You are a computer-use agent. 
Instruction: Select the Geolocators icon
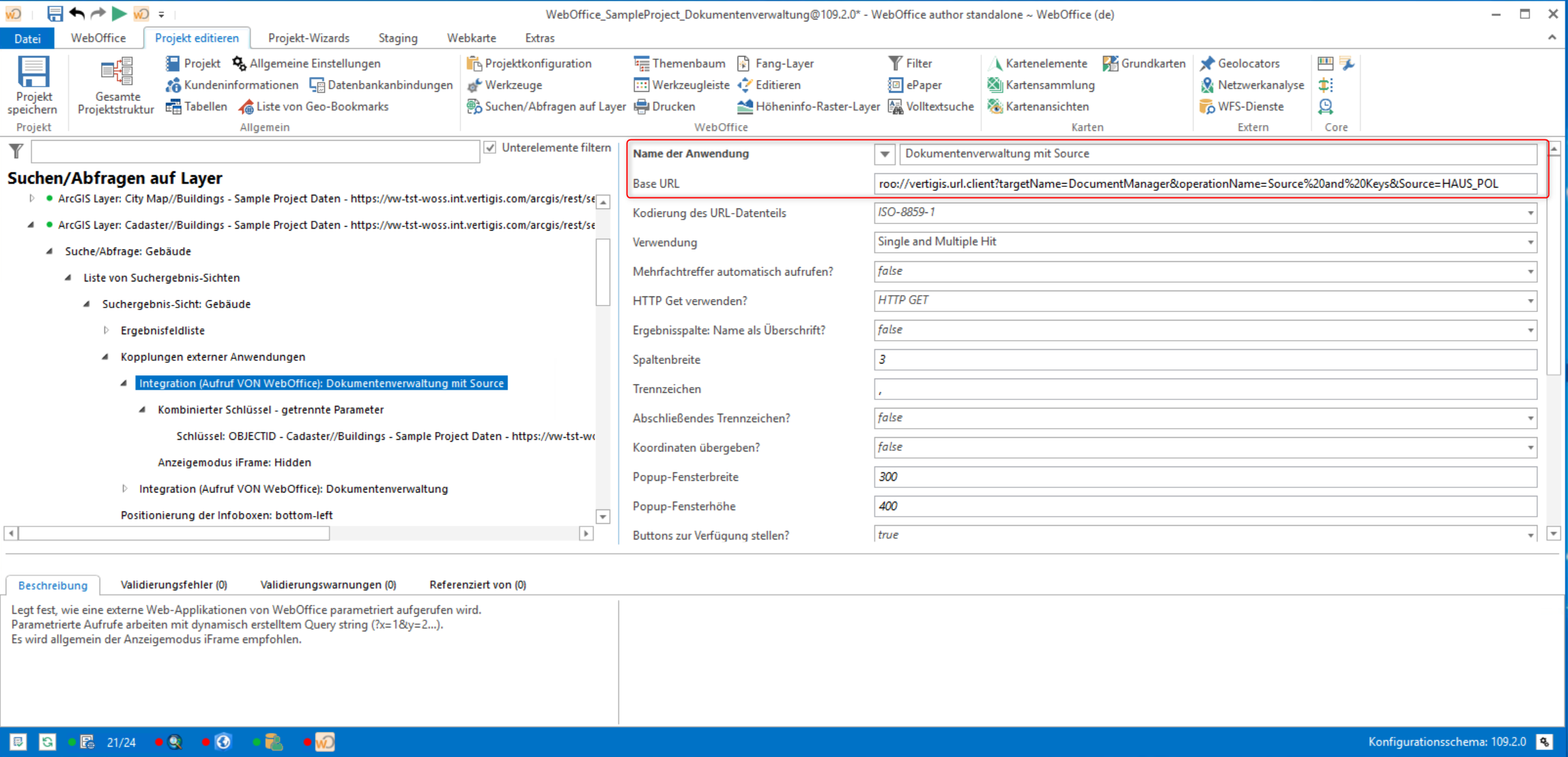1208,63
